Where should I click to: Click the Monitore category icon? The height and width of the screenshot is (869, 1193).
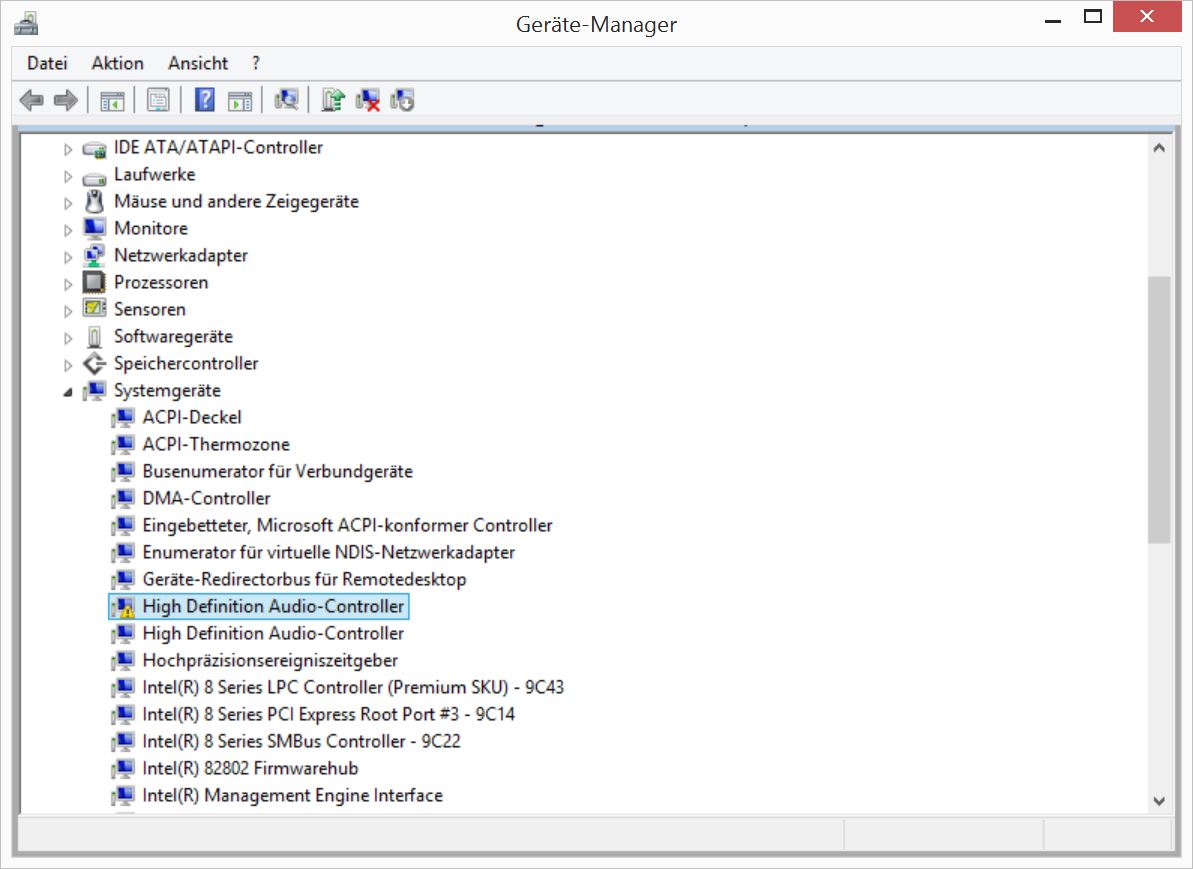(x=94, y=228)
